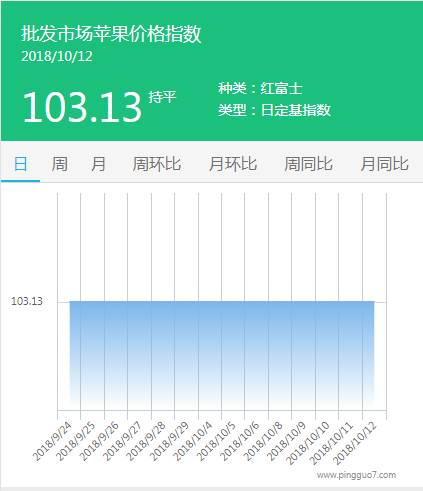Click the x-axis label 2018/10/6

coord(240,441)
